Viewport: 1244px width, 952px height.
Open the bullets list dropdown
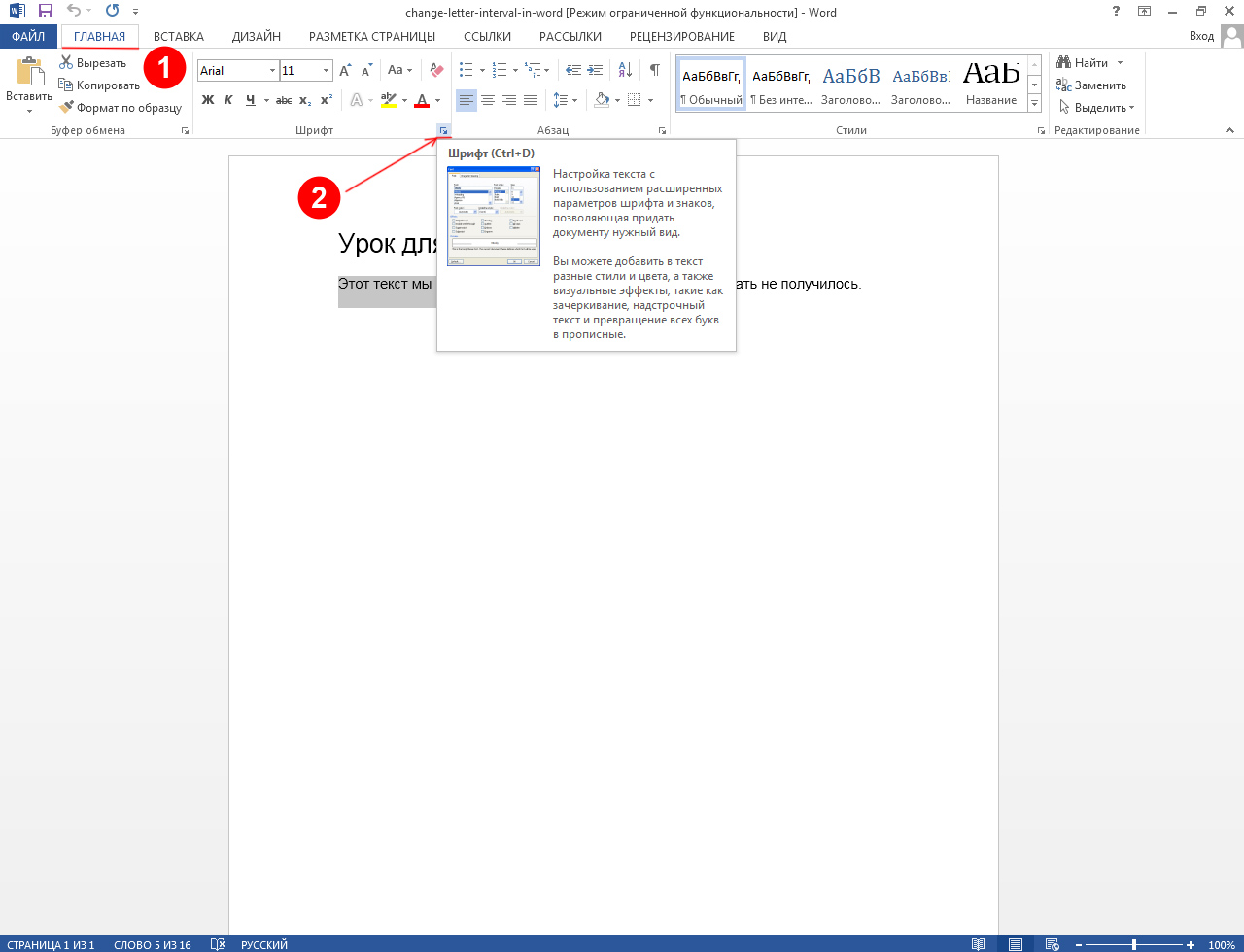(x=482, y=71)
